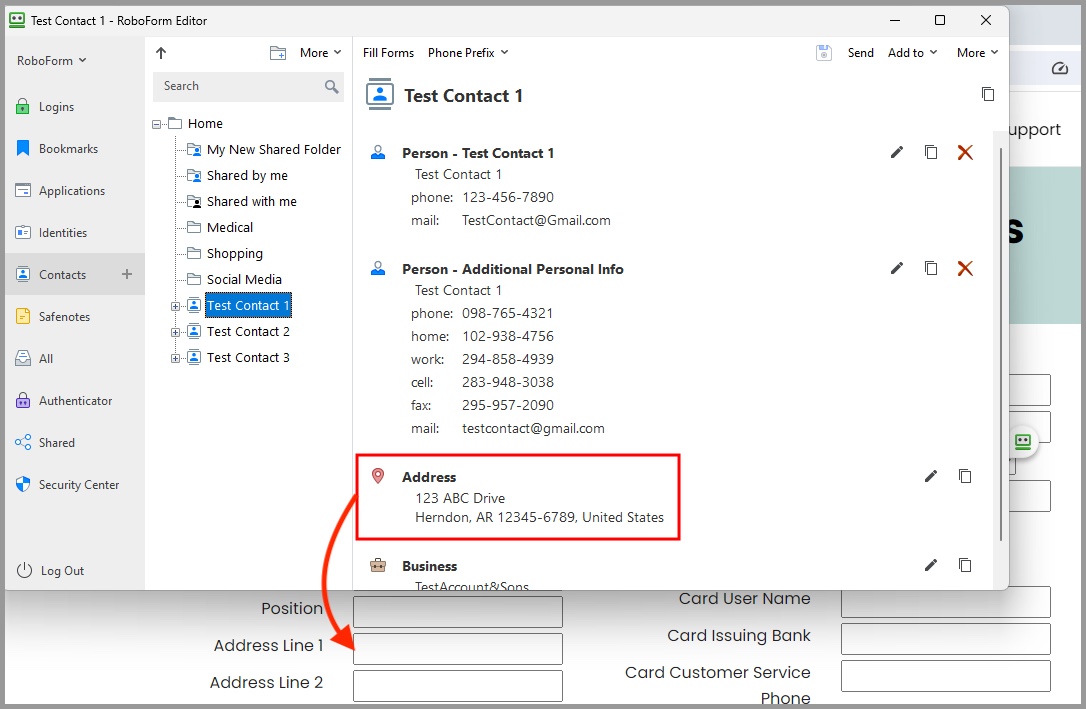
Task: Open the file tree More dropdown
Action: (320, 53)
